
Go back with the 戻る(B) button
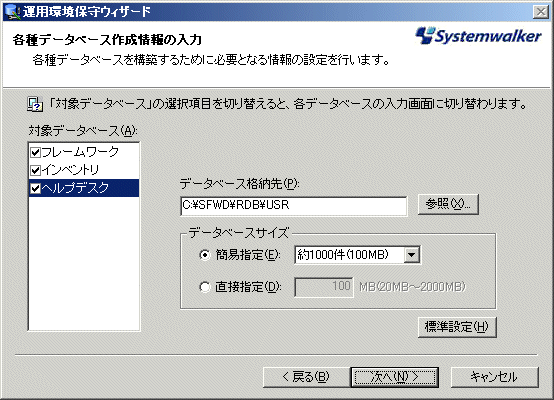coord(306,377)
